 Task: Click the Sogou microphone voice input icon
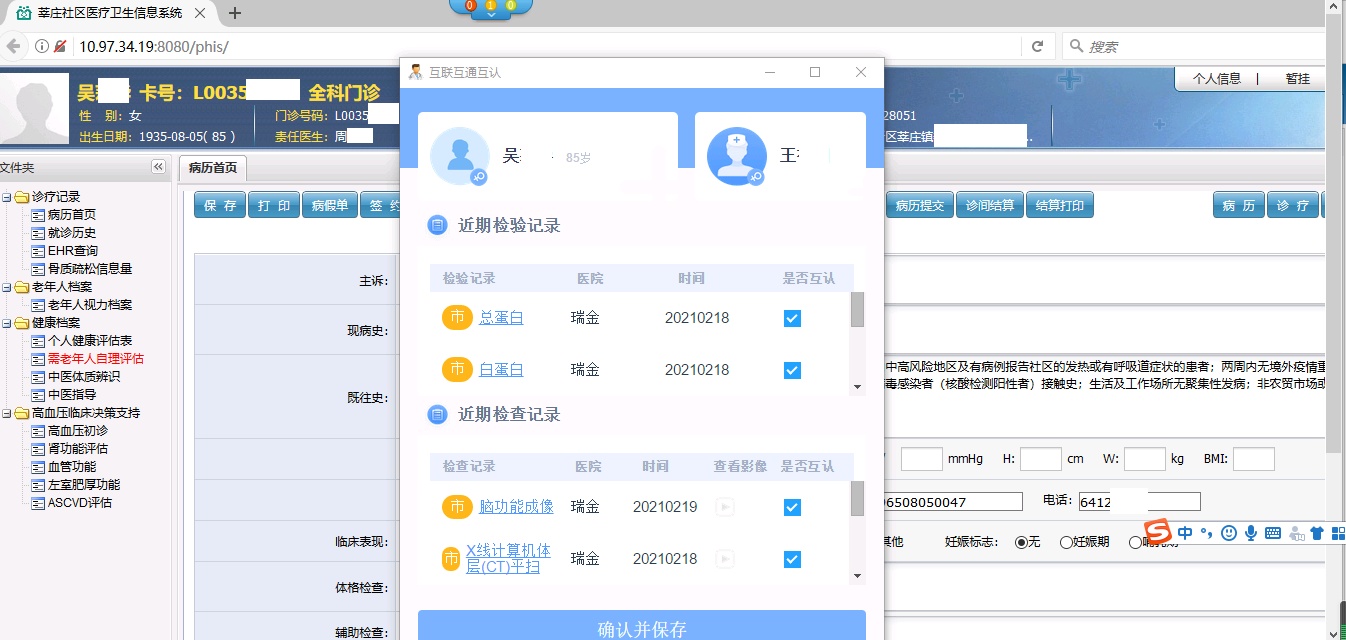1250,533
